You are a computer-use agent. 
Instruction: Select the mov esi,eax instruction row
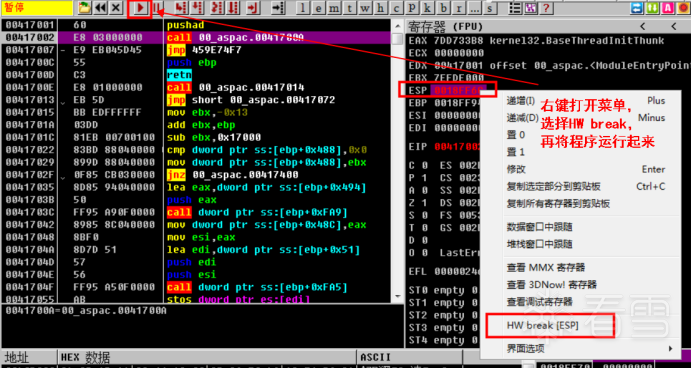click(196, 237)
